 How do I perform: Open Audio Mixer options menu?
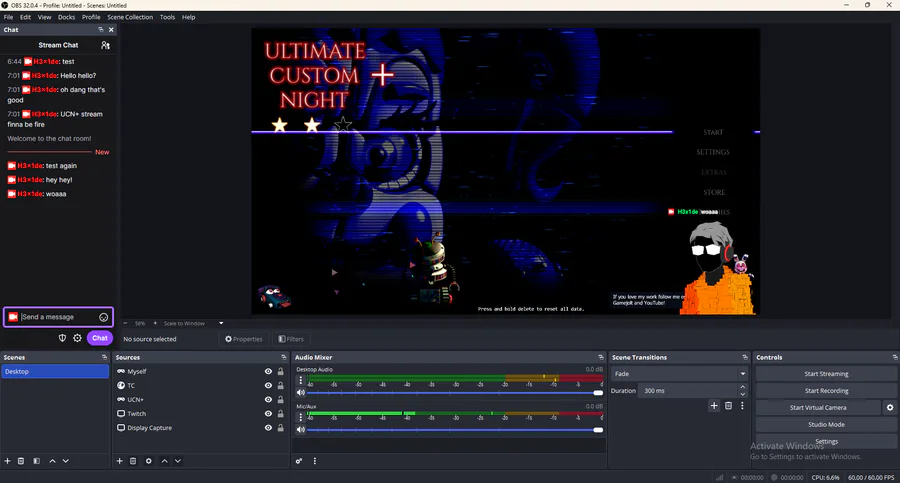(x=315, y=461)
